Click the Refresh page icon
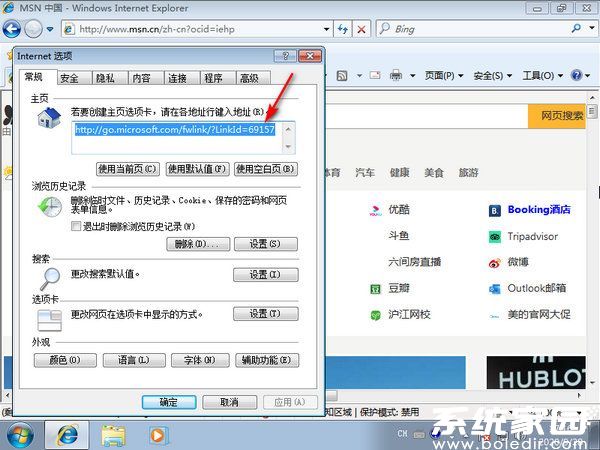Image resolution: width=600 pixels, height=450 pixels. click(342, 29)
